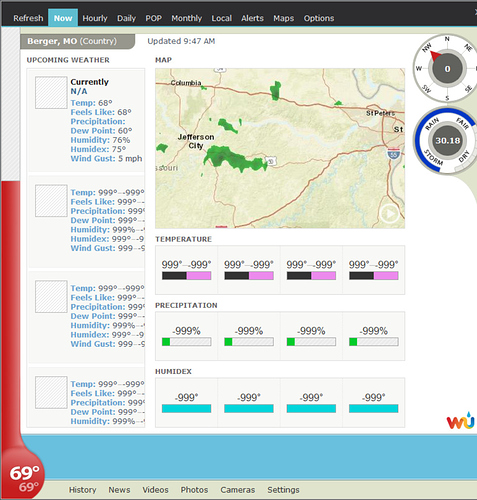Click the third forecast period icon
Image resolution: width=477 pixels, height=500 pixels.
(x=51, y=297)
